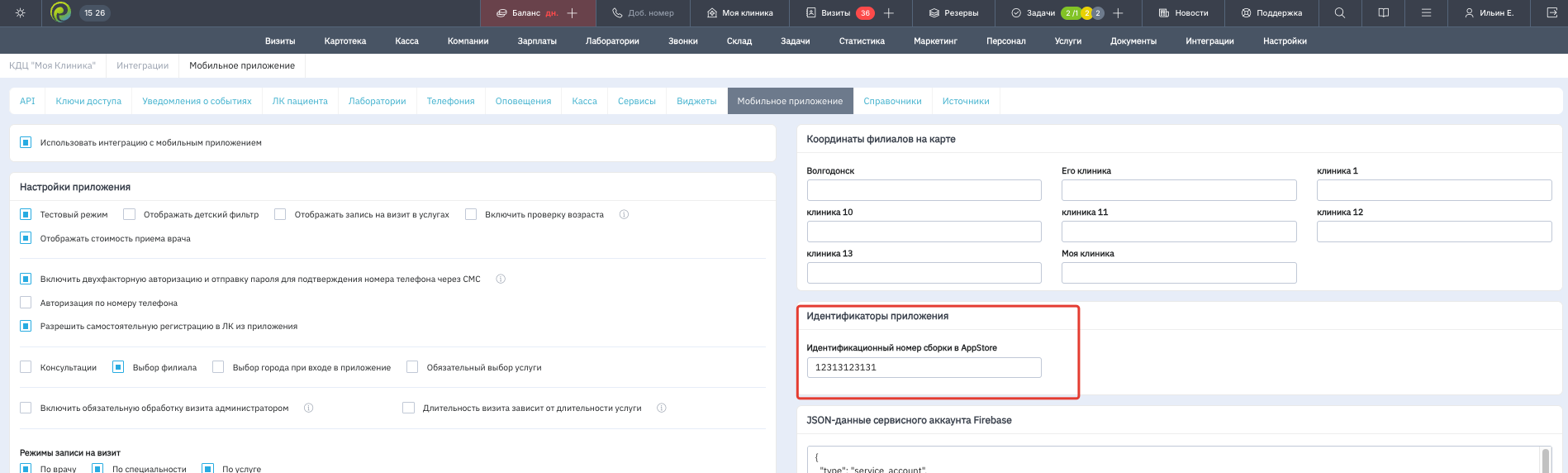
Task: Click the КДЦ "Моя Клиника" breadcrumb
Action: [x=52, y=65]
